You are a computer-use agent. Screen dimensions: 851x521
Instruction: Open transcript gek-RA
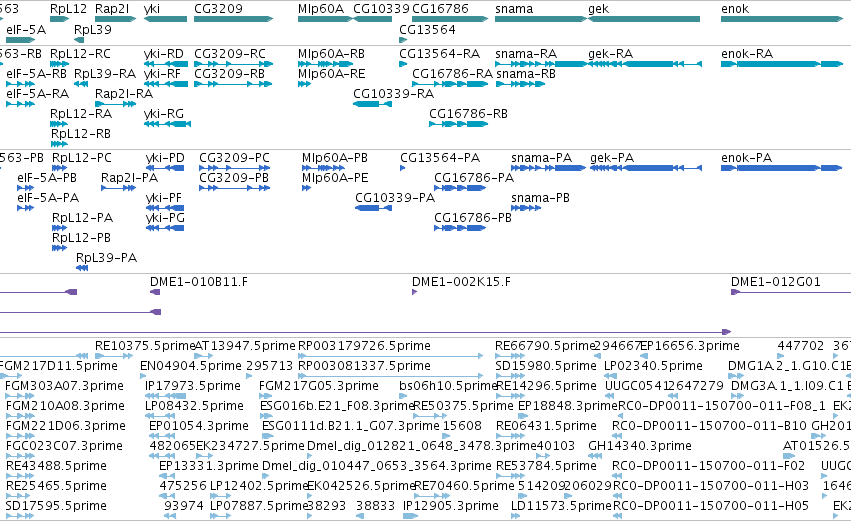point(645,64)
